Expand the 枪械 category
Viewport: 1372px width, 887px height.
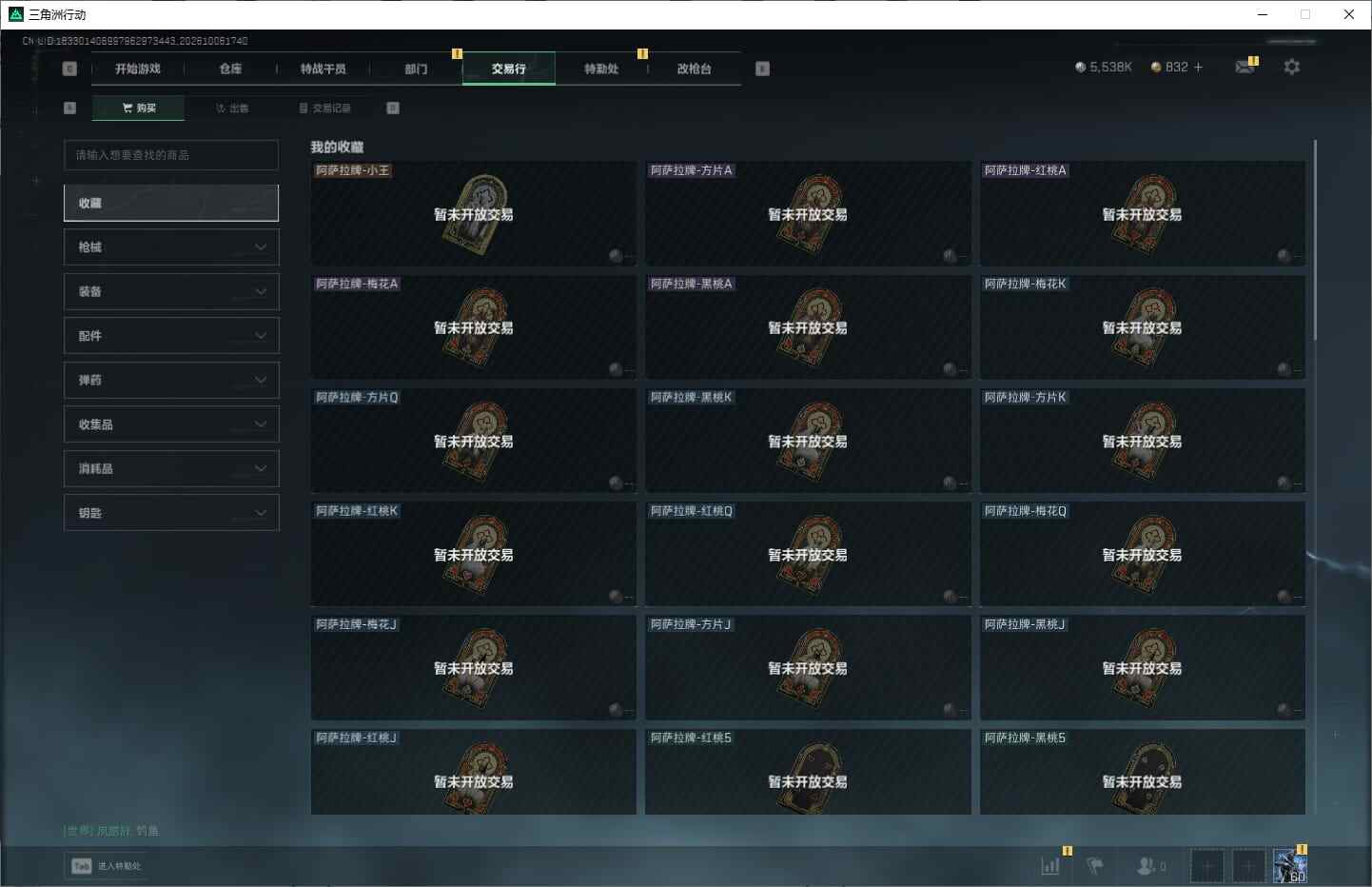171,247
